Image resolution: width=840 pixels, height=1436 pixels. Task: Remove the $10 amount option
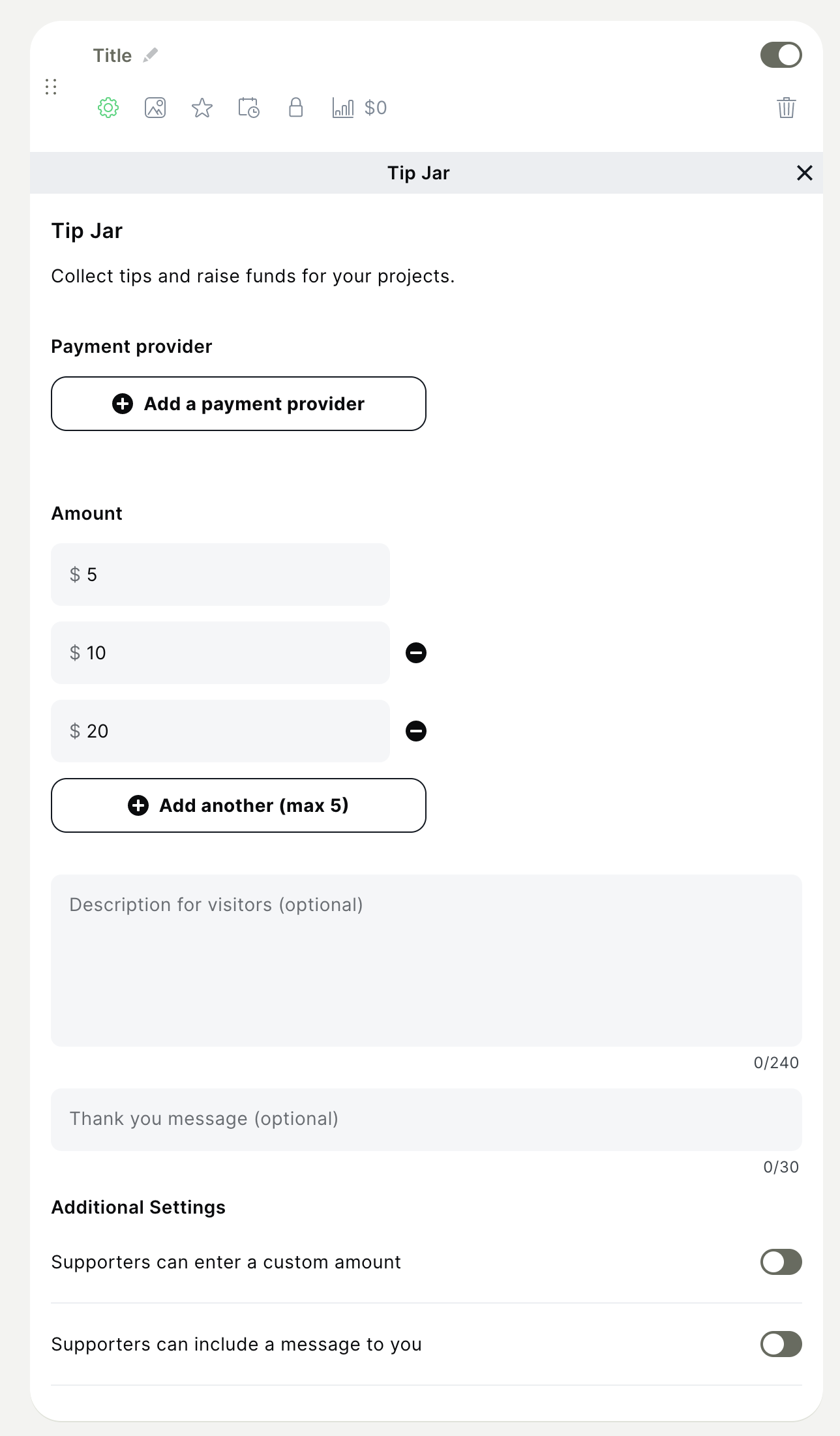point(416,653)
